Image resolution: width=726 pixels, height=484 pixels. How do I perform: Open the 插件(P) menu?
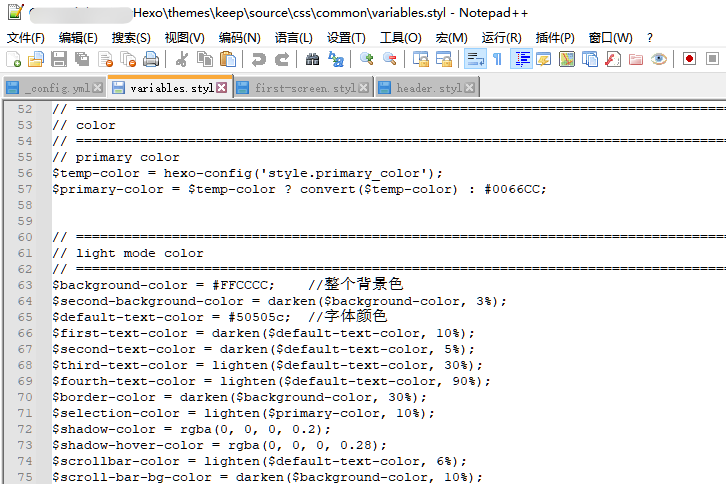pos(555,38)
